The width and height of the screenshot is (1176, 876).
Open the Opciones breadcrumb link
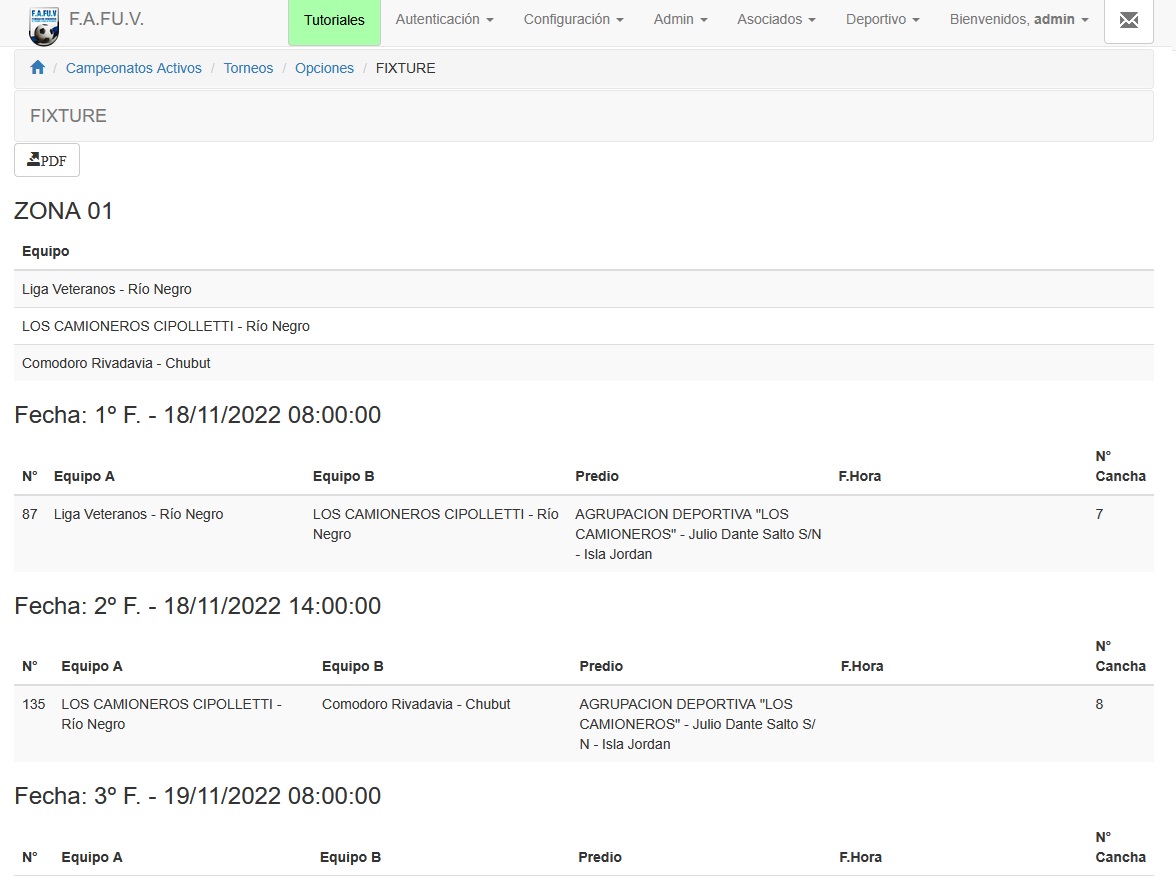324,68
